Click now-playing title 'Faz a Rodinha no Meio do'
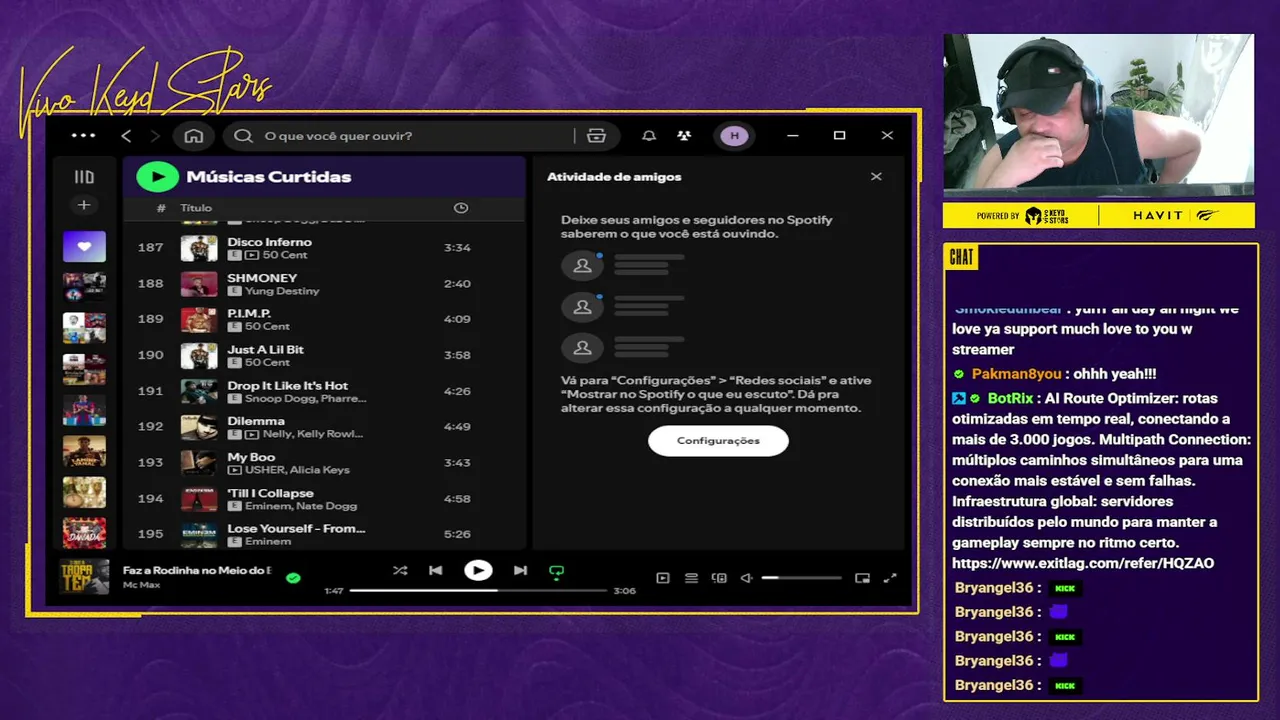Viewport: 1280px width, 720px height. click(x=197, y=570)
